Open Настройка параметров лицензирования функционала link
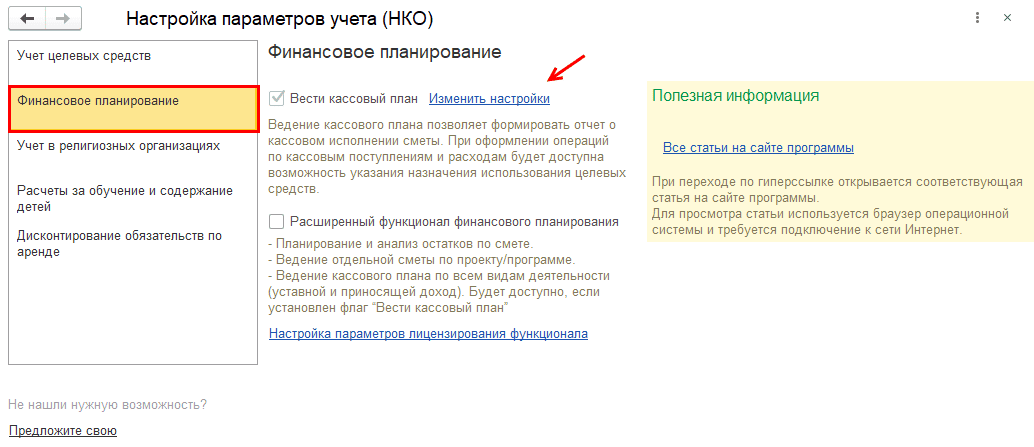 tap(428, 333)
